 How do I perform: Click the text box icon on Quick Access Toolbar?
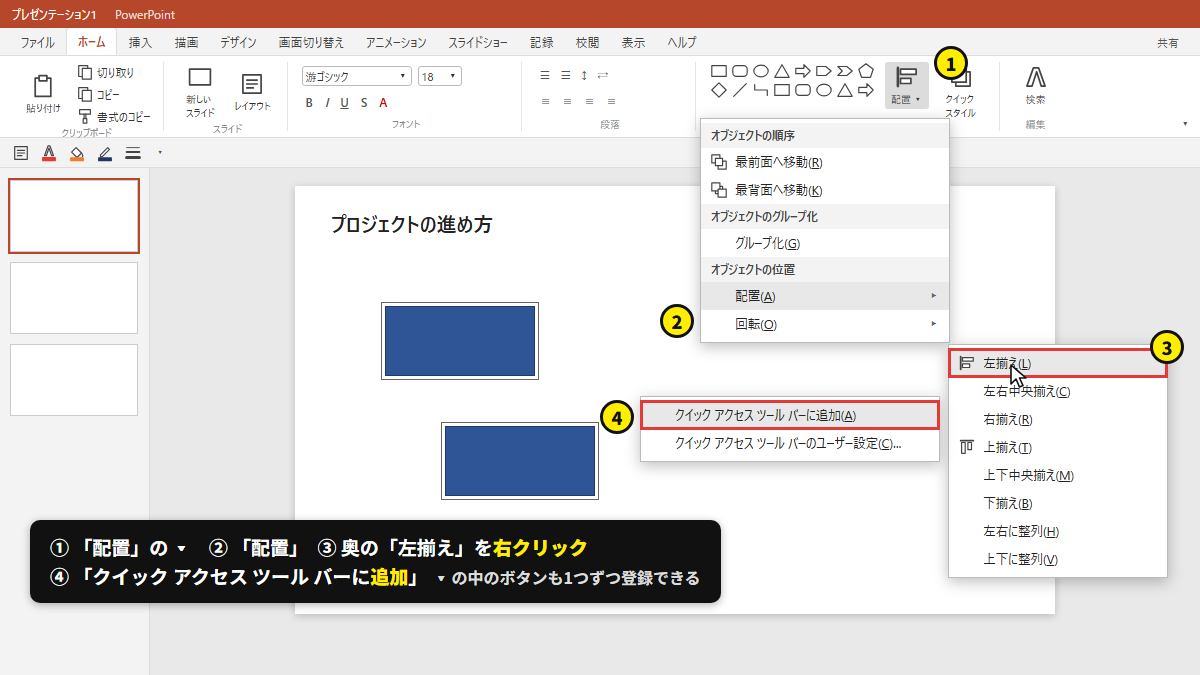click(21, 153)
